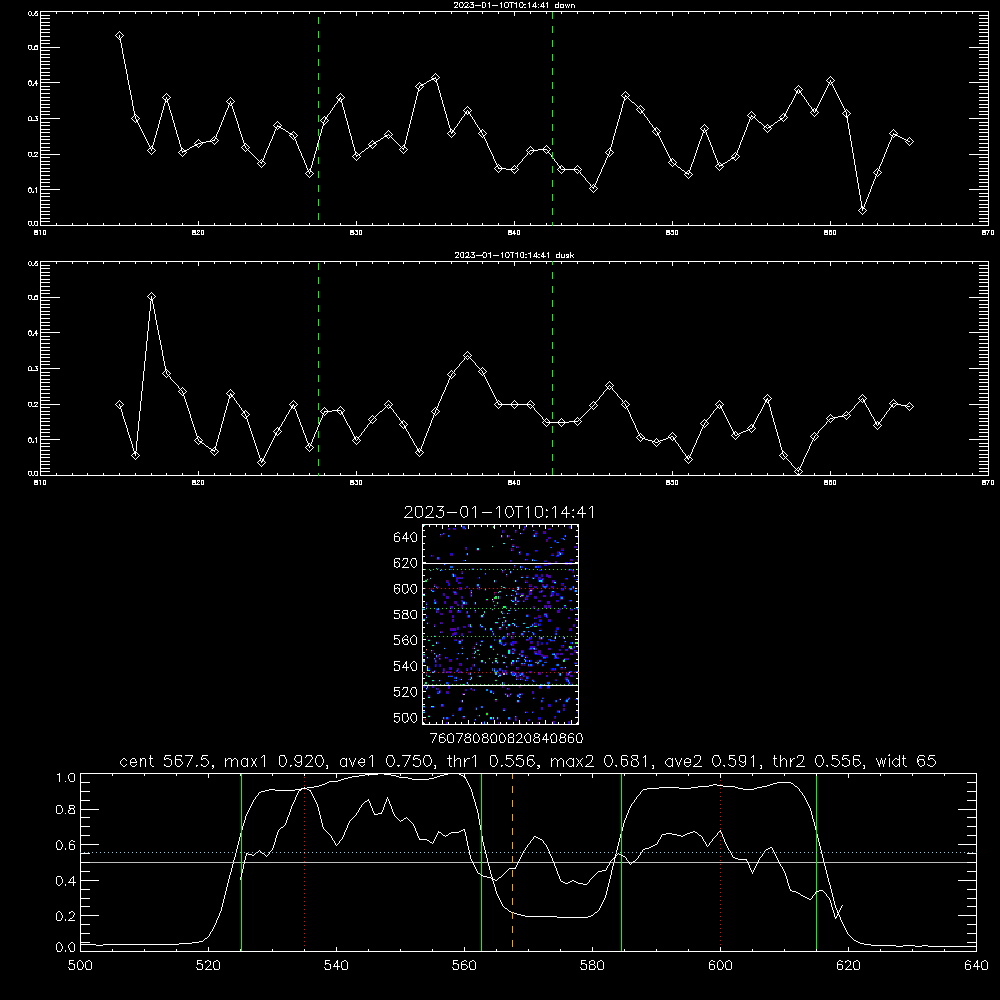This screenshot has height=1000, width=1000.
Task: Click the tallest peak diamond in the dusk plot
Action: [x=151, y=297]
